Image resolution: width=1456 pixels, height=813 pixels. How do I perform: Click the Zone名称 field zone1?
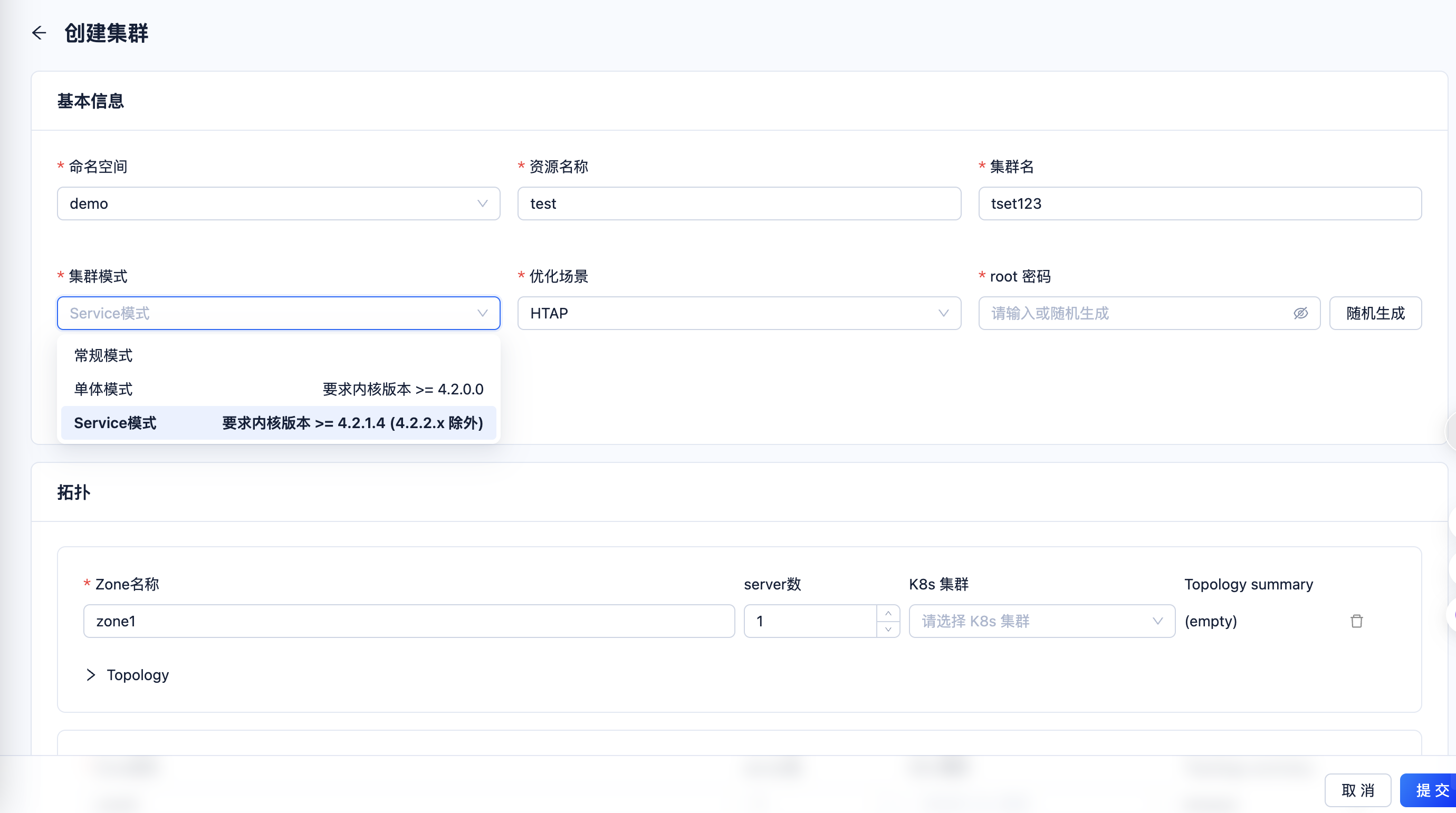click(x=409, y=621)
